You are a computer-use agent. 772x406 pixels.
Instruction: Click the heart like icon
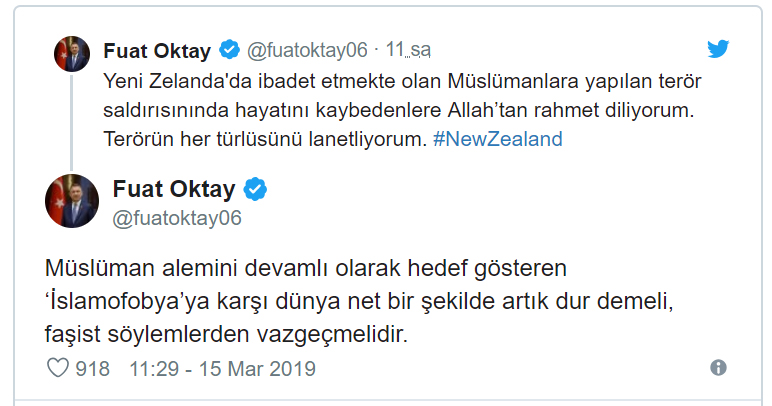[x=59, y=369]
